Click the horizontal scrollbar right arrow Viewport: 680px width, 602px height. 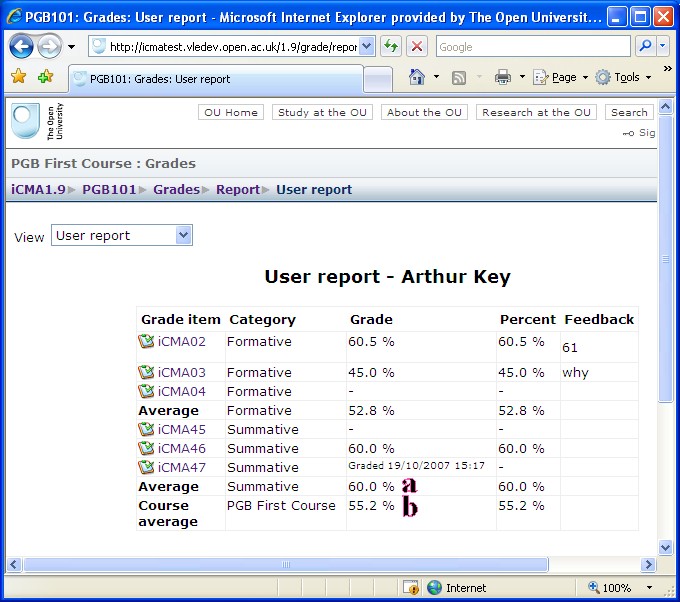pyautogui.click(x=648, y=564)
